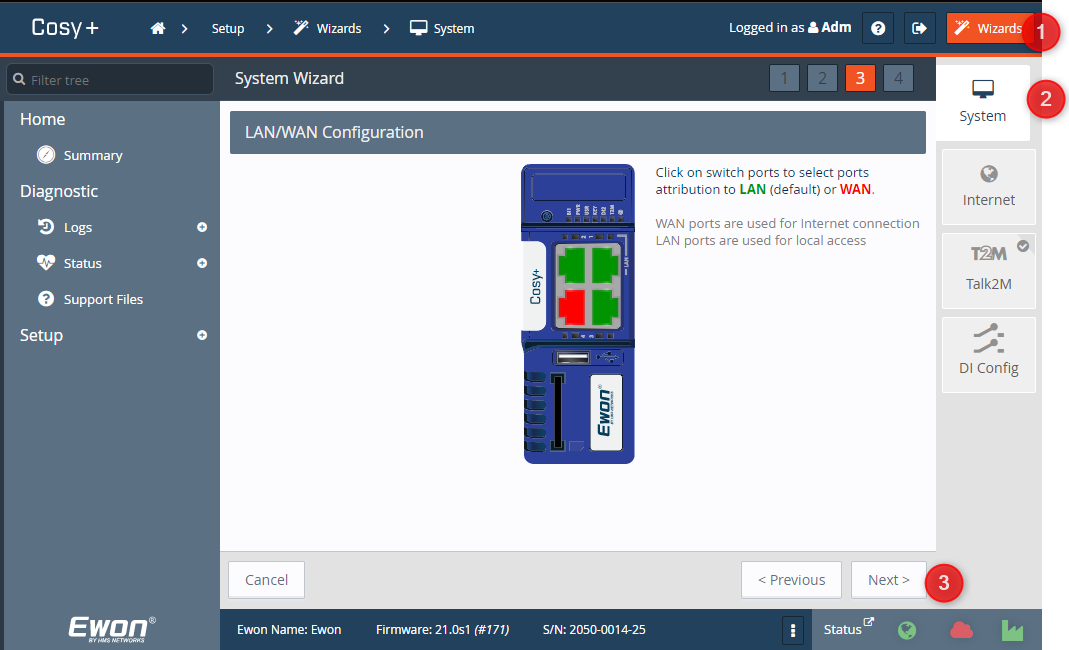Toggle the bottom-right green LAN port
Viewport: 1069px width, 650px height.
(608, 305)
